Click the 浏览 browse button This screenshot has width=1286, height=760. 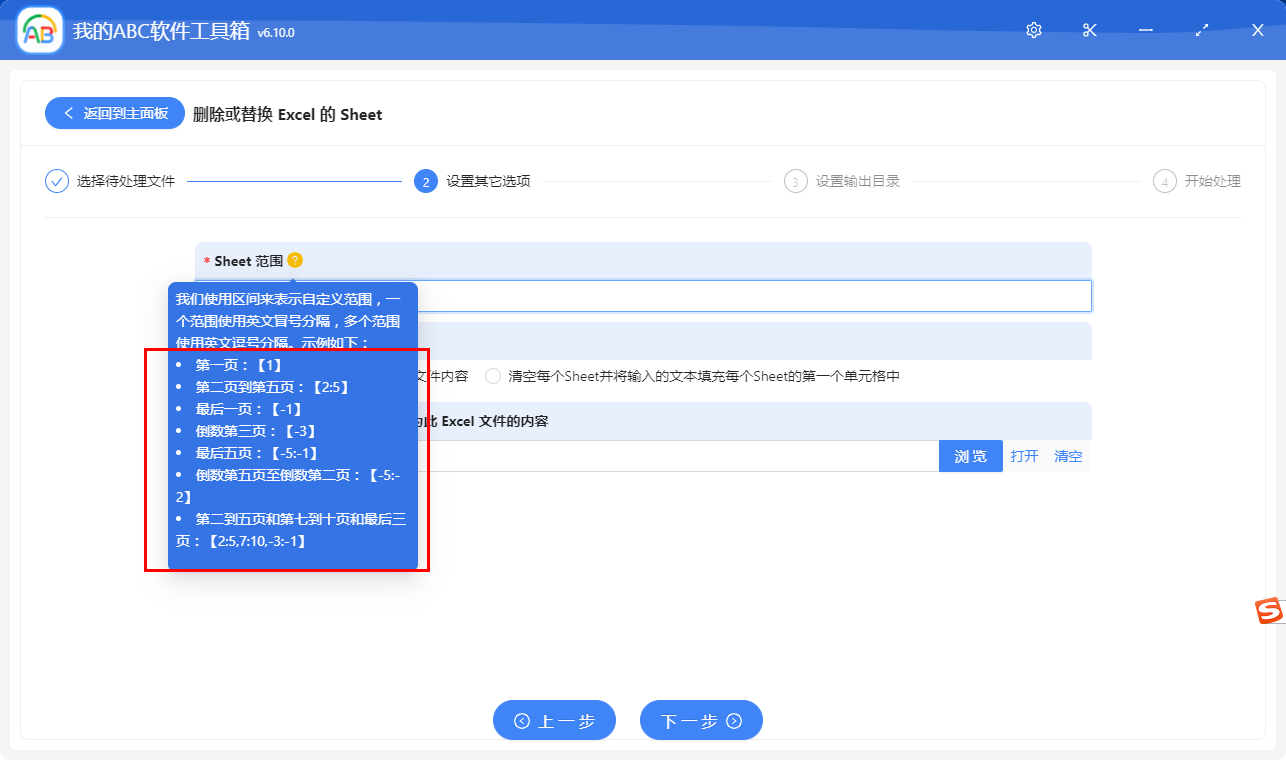969,455
